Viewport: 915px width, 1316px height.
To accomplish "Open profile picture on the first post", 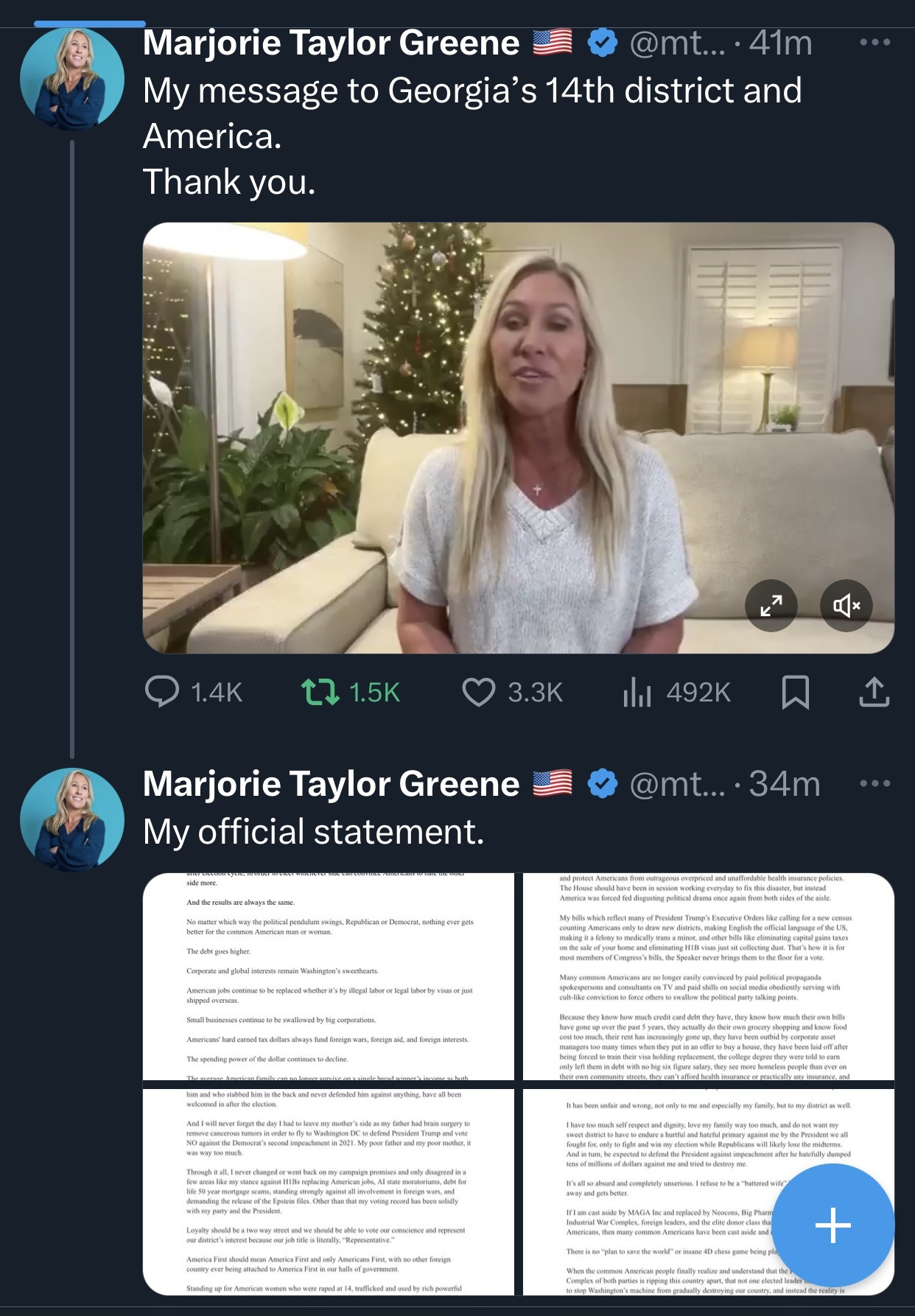I will [x=71, y=79].
